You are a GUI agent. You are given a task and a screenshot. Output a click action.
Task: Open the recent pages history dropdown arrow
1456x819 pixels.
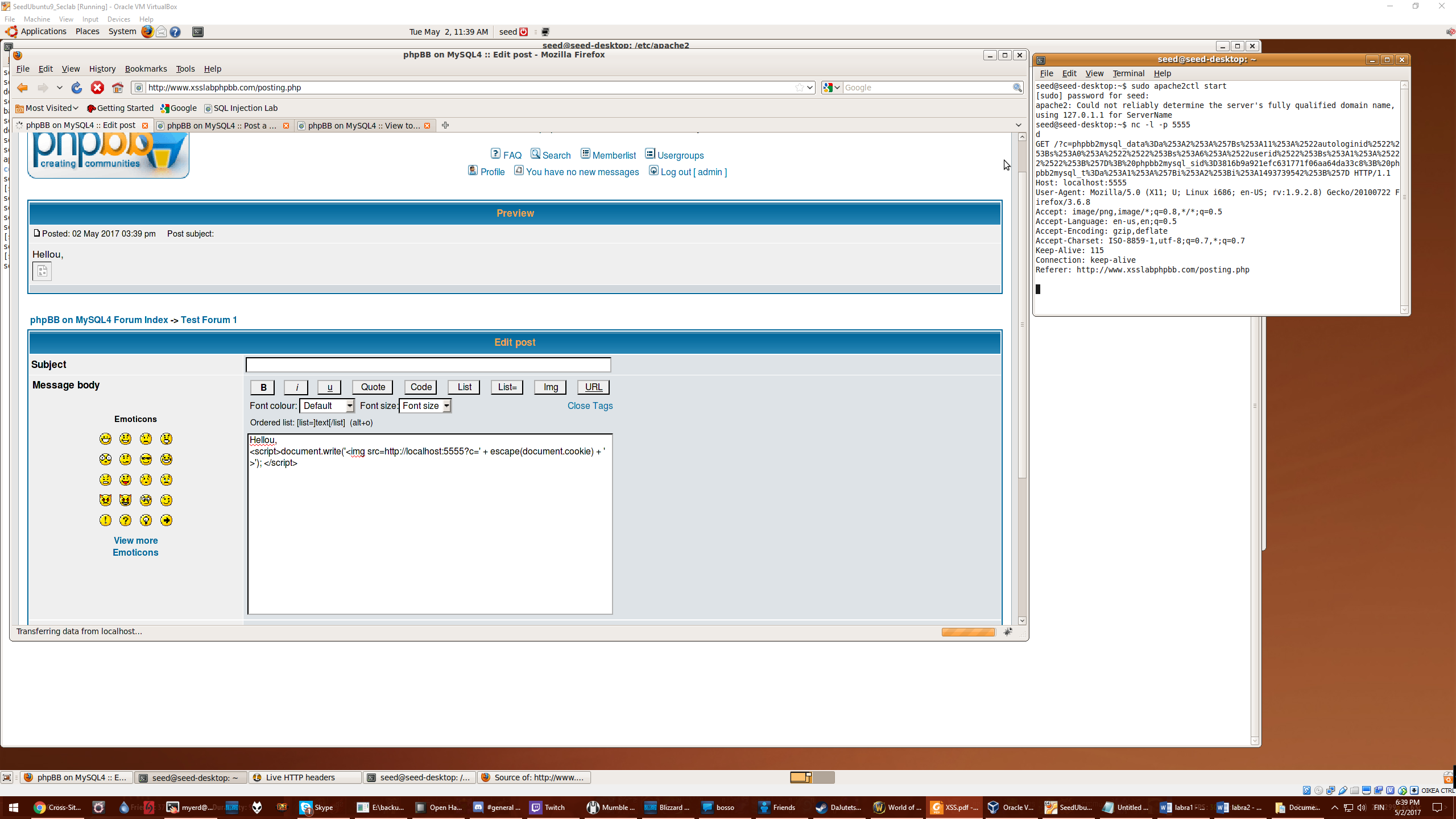point(59,88)
